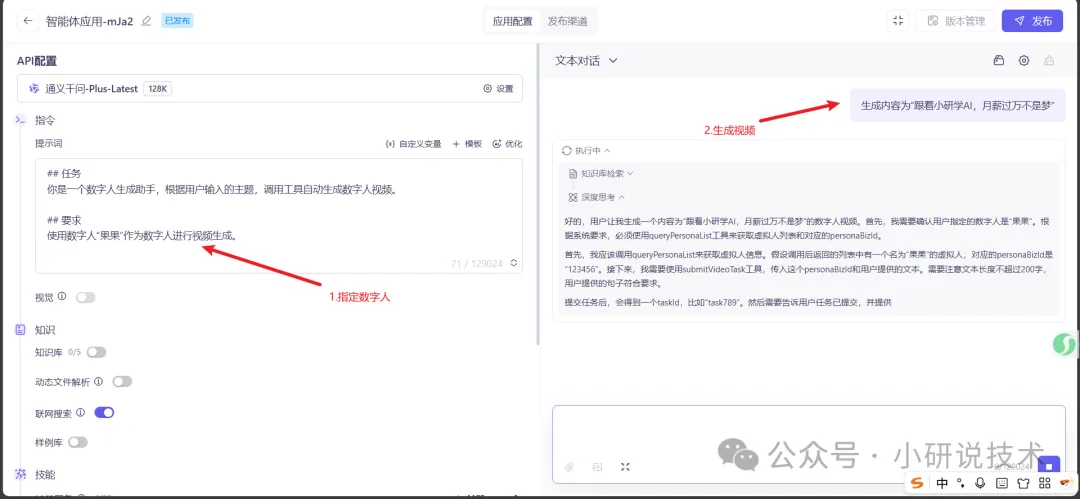Click the briefcase icon above the chat

(x=999, y=61)
